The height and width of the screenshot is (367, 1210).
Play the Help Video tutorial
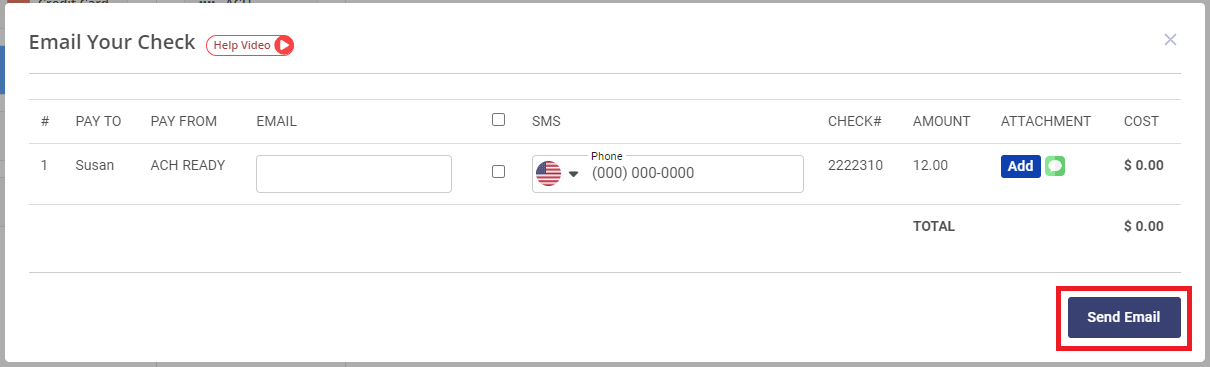click(250, 45)
